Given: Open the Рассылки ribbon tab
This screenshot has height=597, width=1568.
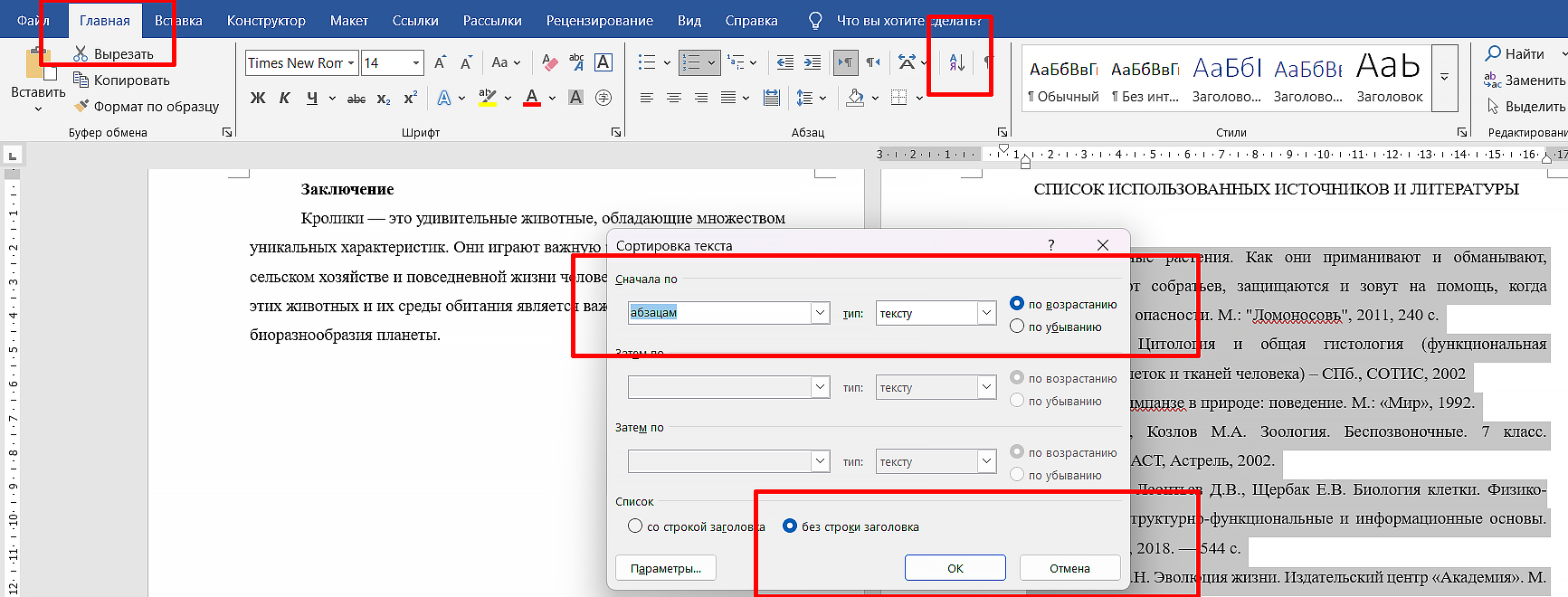Looking at the screenshot, I should (492, 20).
